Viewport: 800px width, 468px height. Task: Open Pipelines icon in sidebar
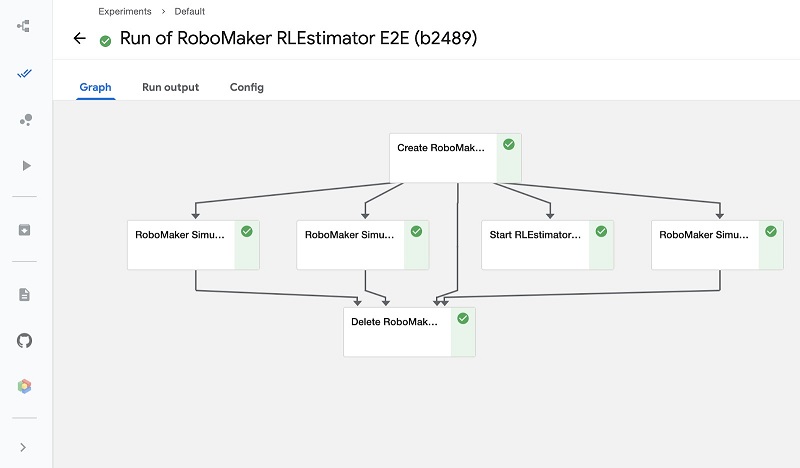23,26
